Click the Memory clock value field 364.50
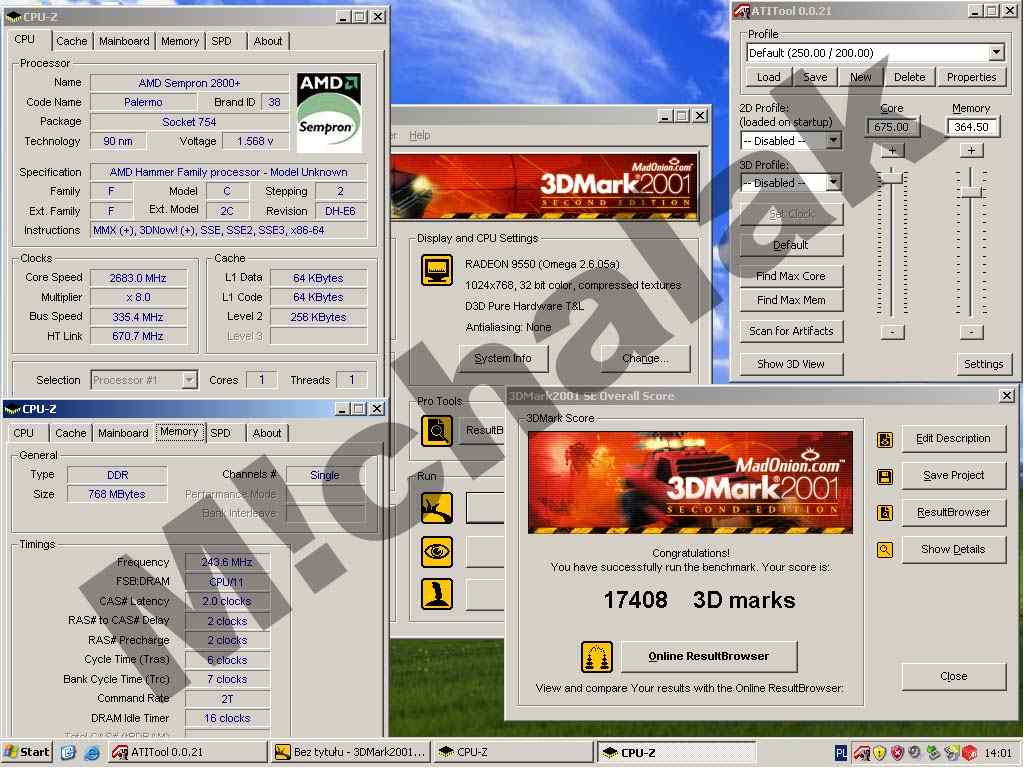Screen dimensions: 1024x768 (x=971, y=127)
